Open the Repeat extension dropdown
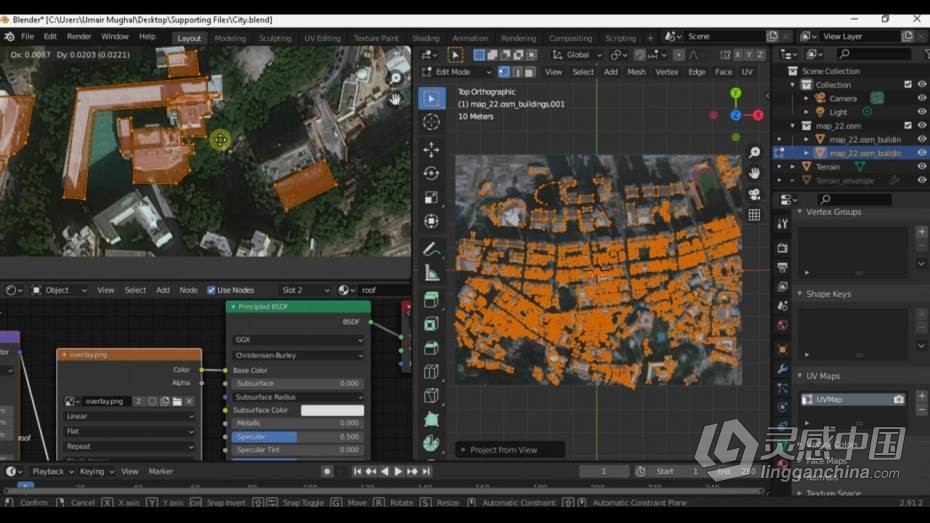This screenshot has width=930, height=523. click(129, 447)
